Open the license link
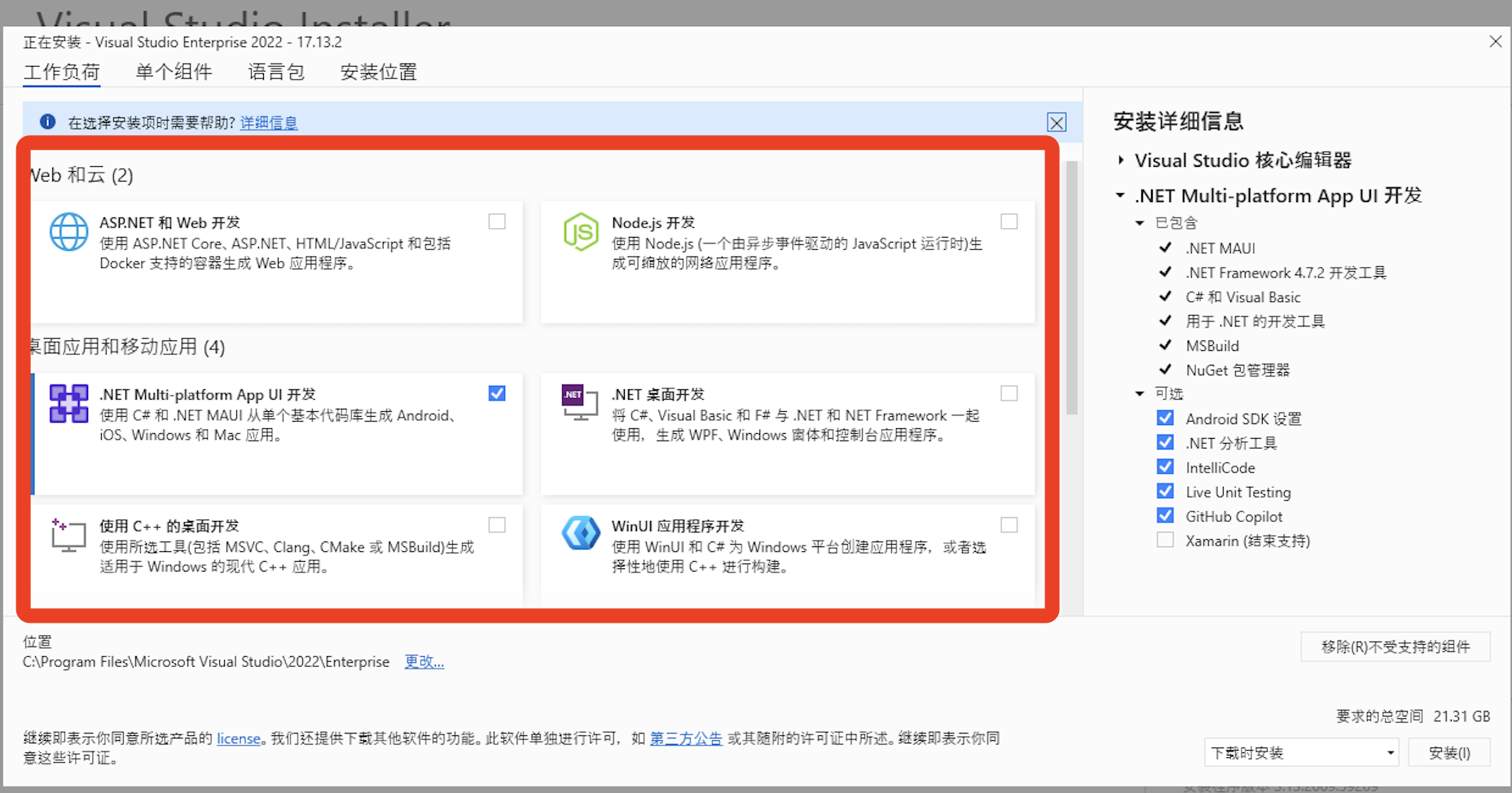The image size is (1512, 793). [x=238, y=738]
